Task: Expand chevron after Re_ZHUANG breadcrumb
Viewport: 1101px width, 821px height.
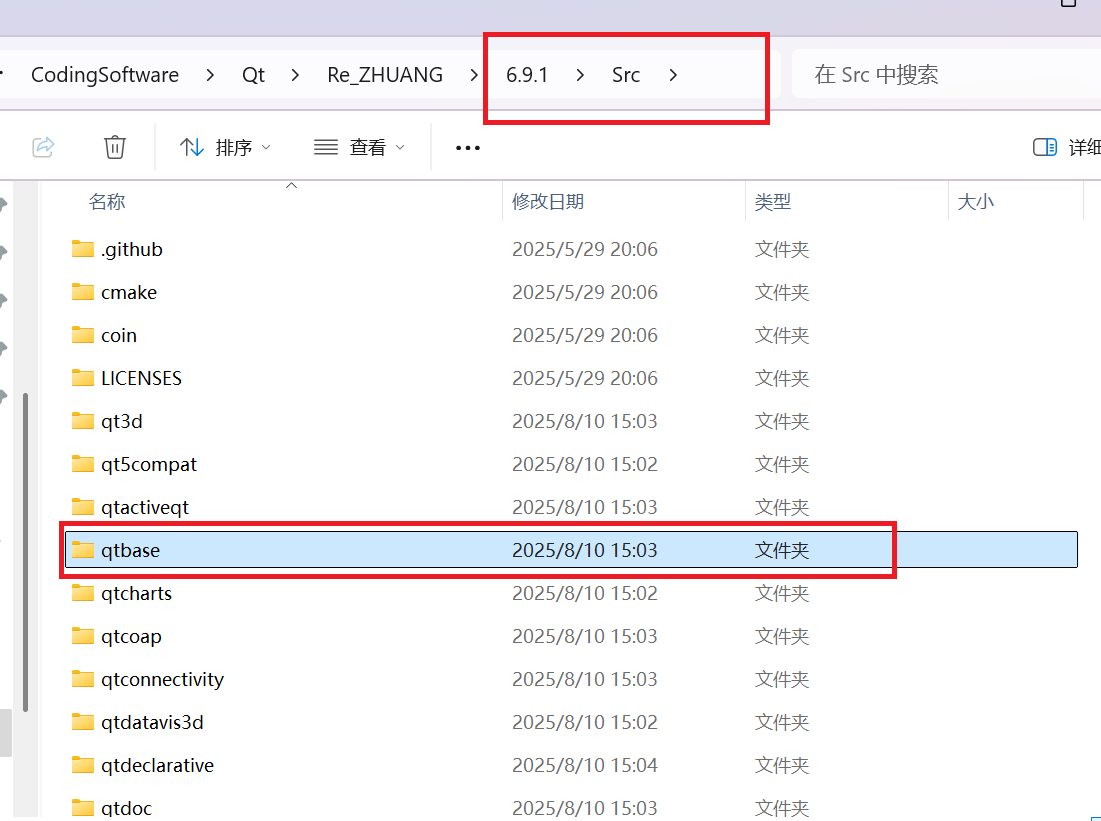Action: (x=474, y=74)
